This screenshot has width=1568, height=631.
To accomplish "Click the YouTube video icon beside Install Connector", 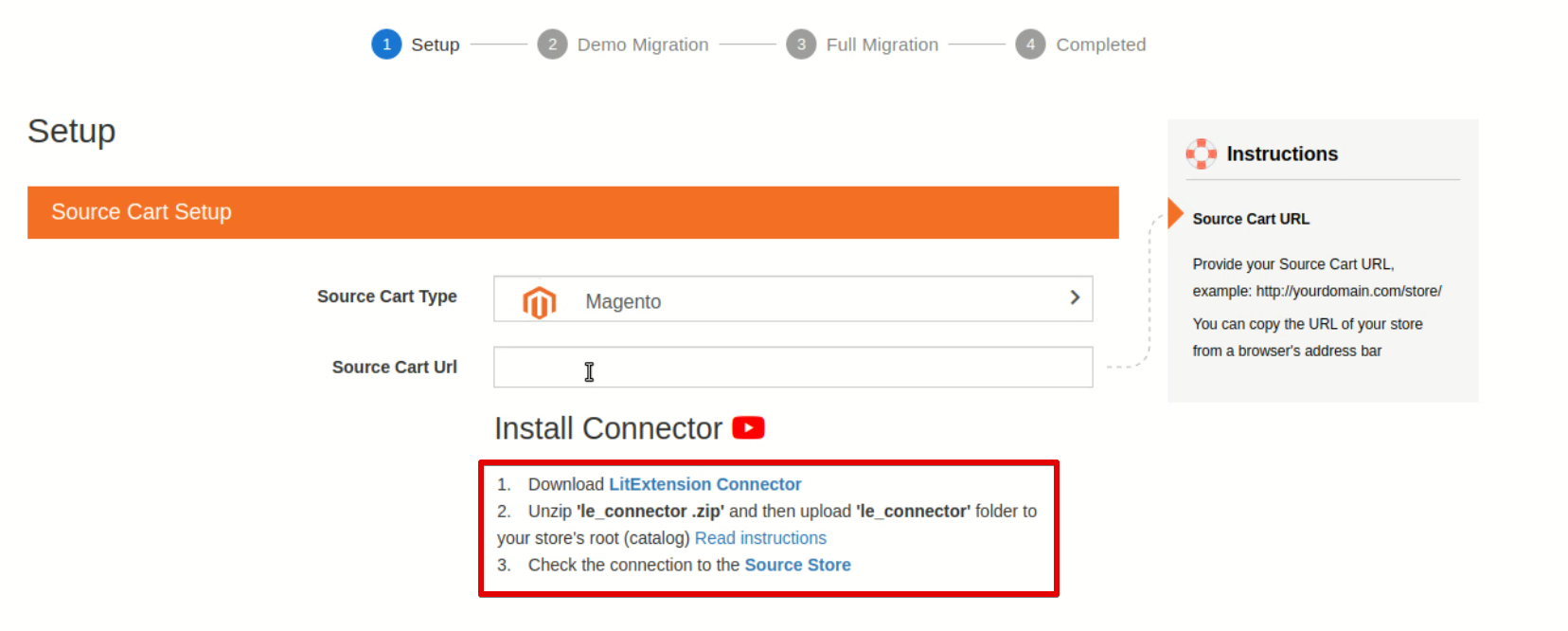I will point(748,428).
